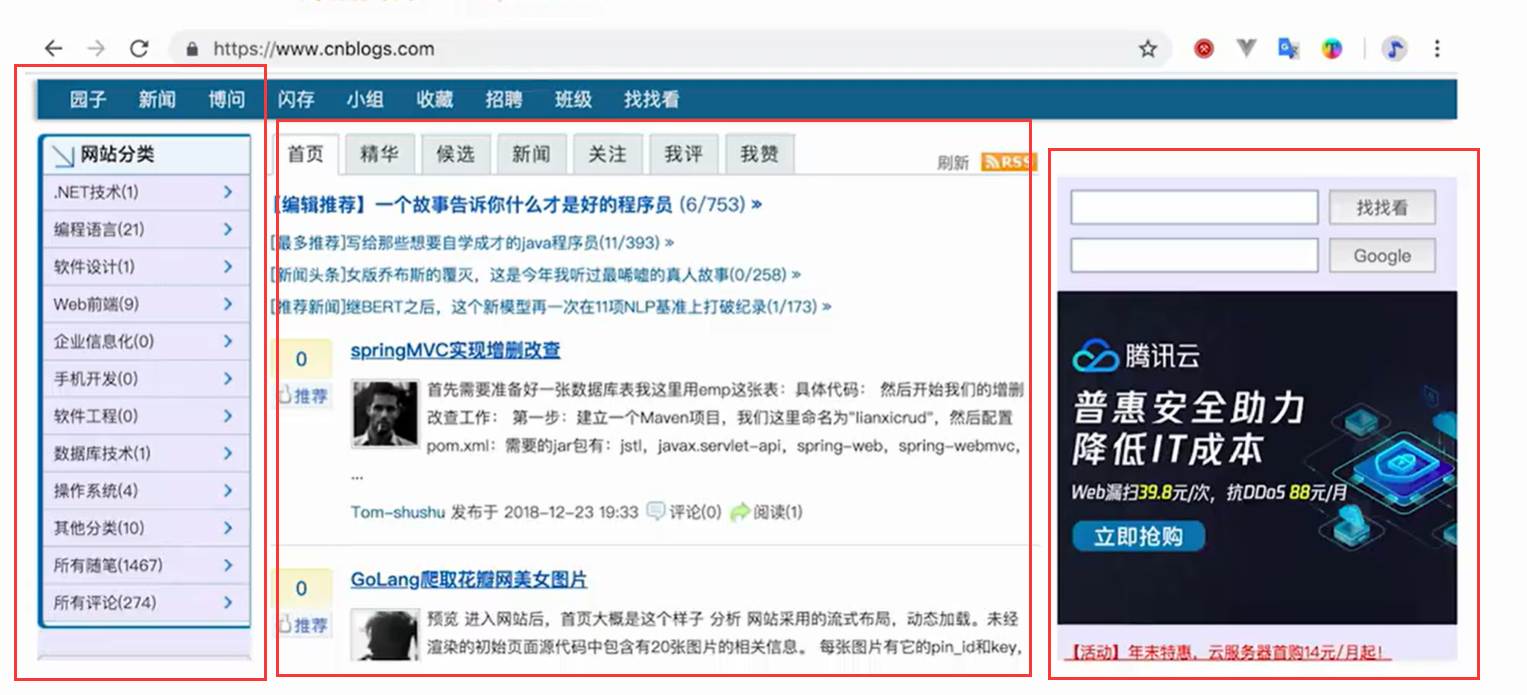Viewport: 1527px width, 695px height.
Task: Bookmark the page with star icon
Action: click(1148, 48)
